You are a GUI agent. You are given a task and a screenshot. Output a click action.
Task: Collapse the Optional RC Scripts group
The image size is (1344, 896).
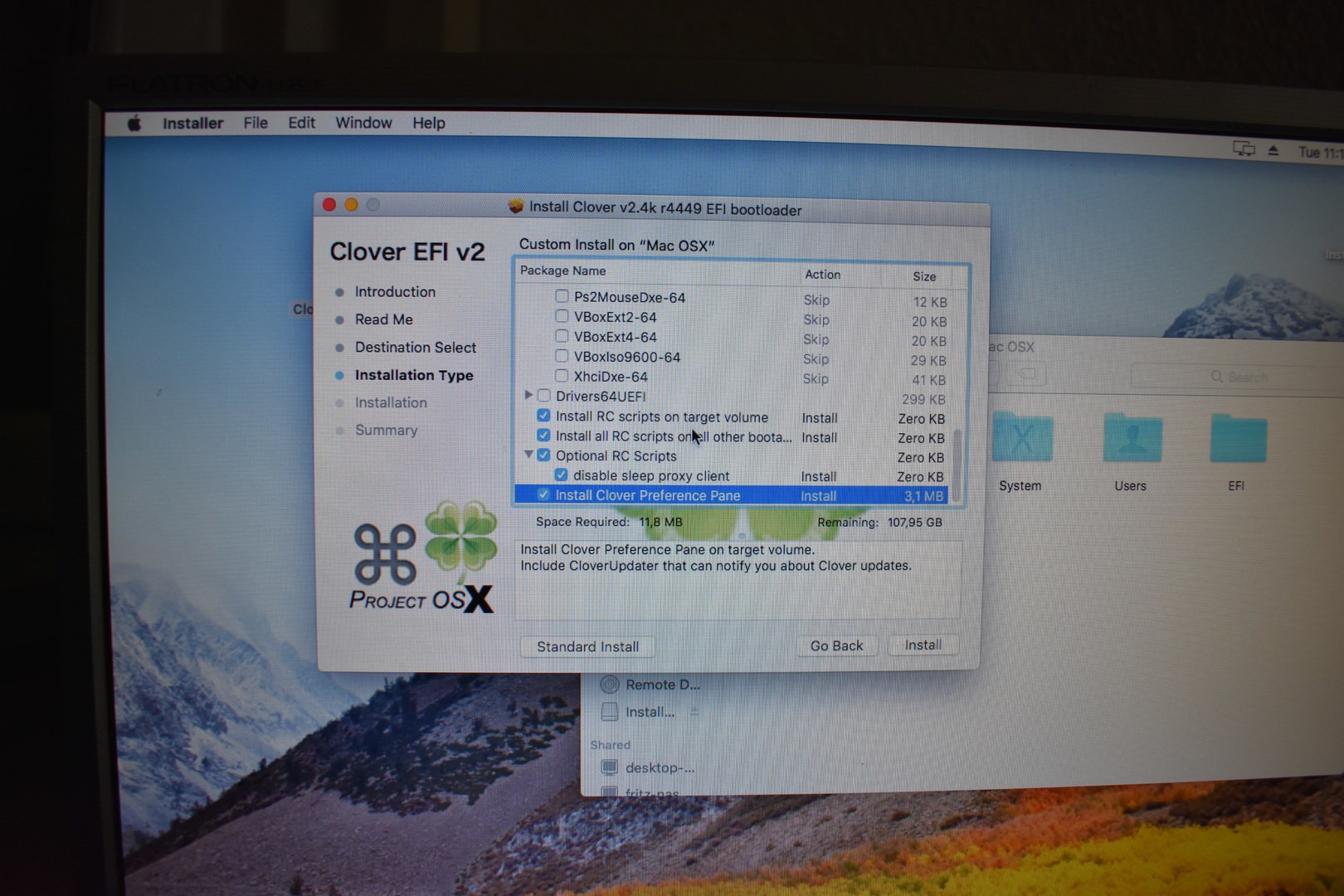pyautogui.click(x=528, y=455)
